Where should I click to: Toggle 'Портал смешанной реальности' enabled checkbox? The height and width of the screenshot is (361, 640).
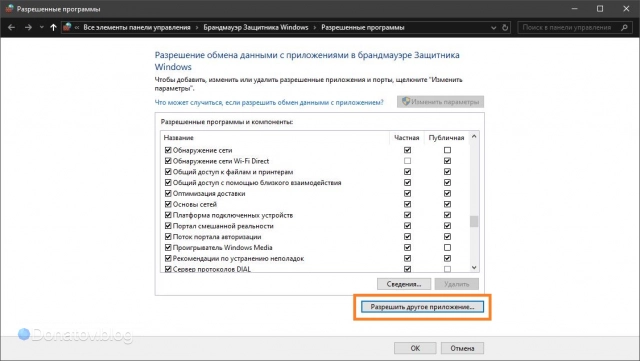(168, 226)
